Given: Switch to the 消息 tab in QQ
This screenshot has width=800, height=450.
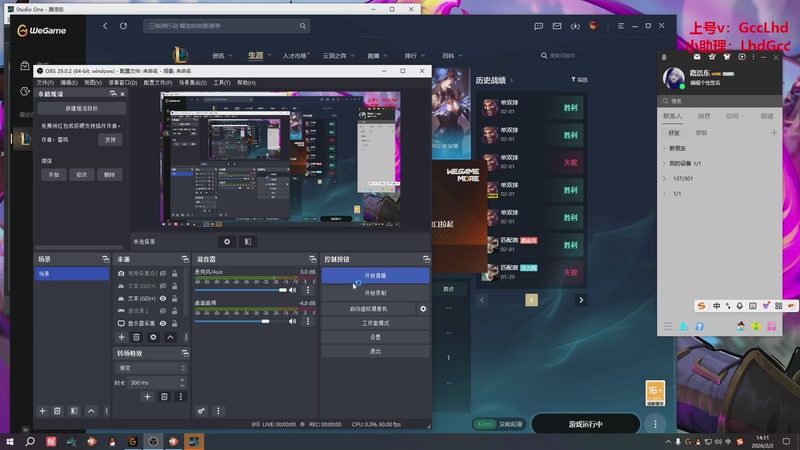Looking at the screenshot, I should point(704,116).
